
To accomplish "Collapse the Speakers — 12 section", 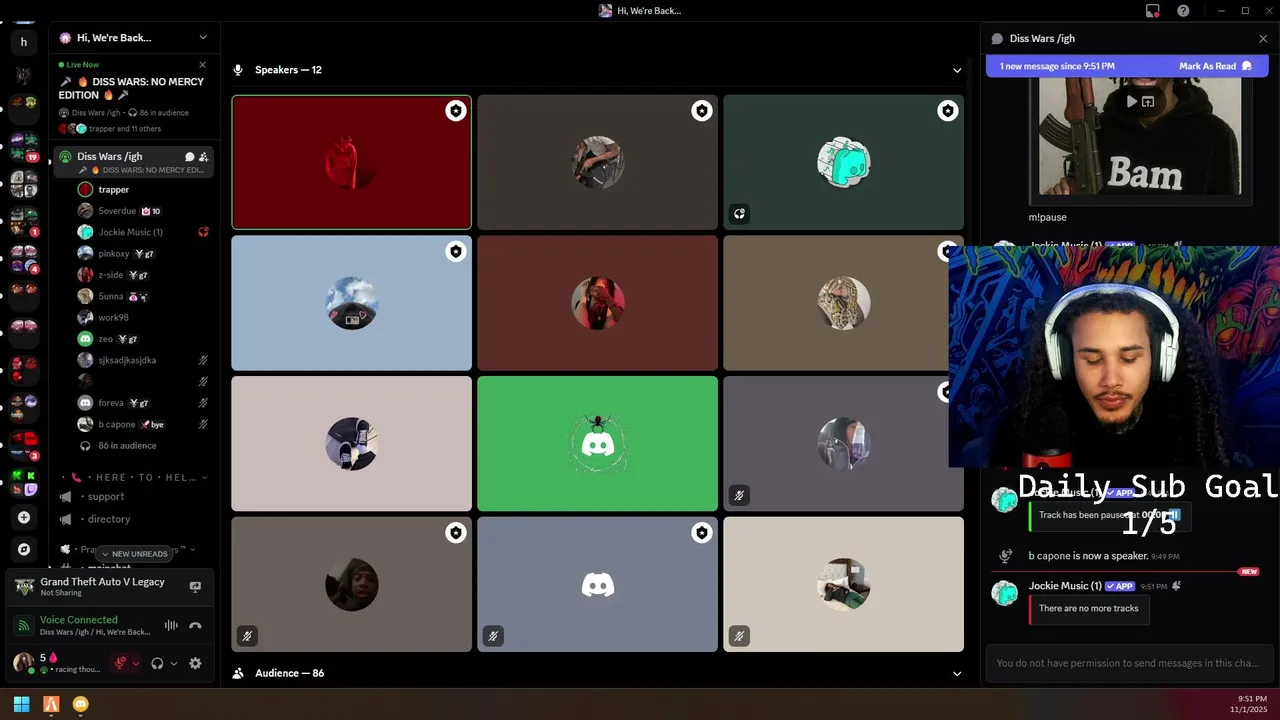I will [x=957, y=70].
